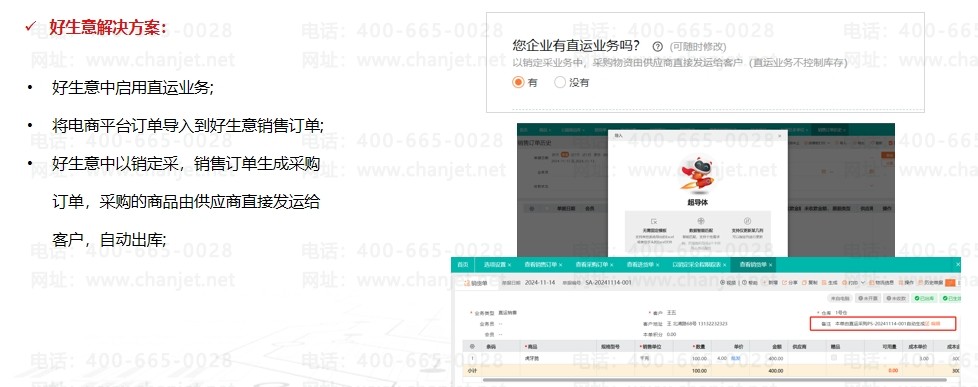
Task: Open the 选项设置 tab
Action: [x=495, y=265]
